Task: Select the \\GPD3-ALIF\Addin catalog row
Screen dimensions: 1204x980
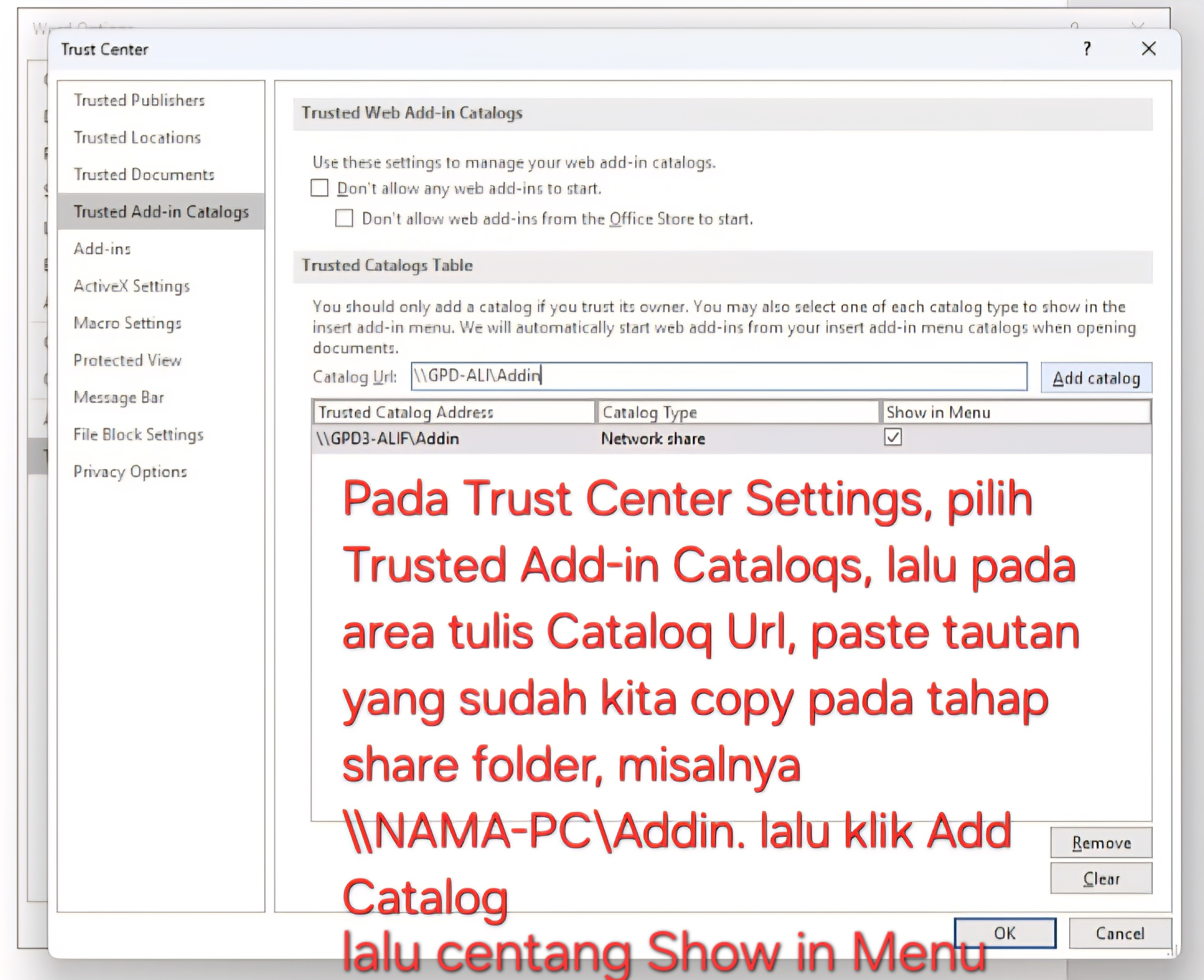Action: pos(731,438)
